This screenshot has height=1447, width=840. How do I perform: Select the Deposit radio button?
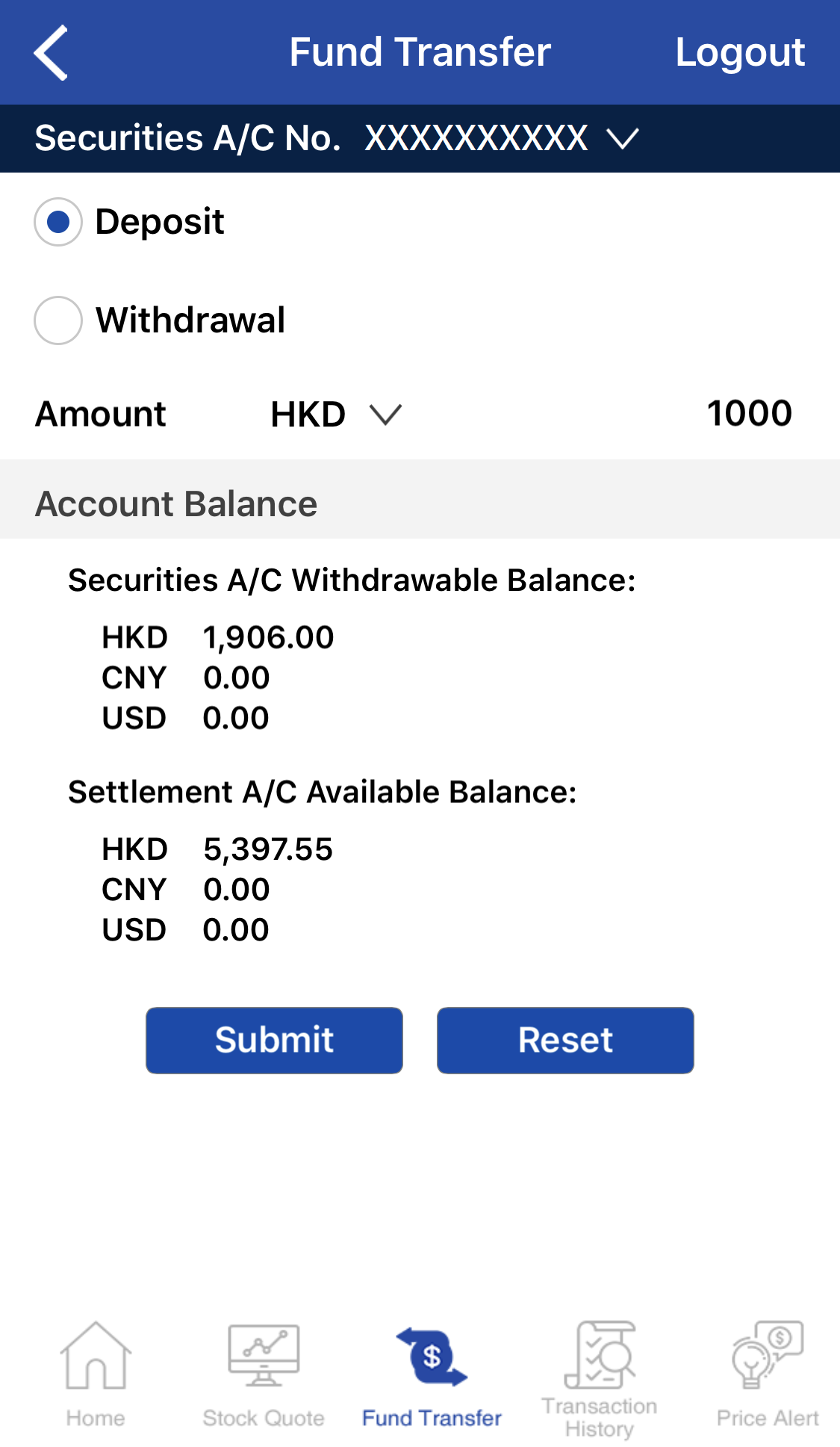click(x=58, y=222)
